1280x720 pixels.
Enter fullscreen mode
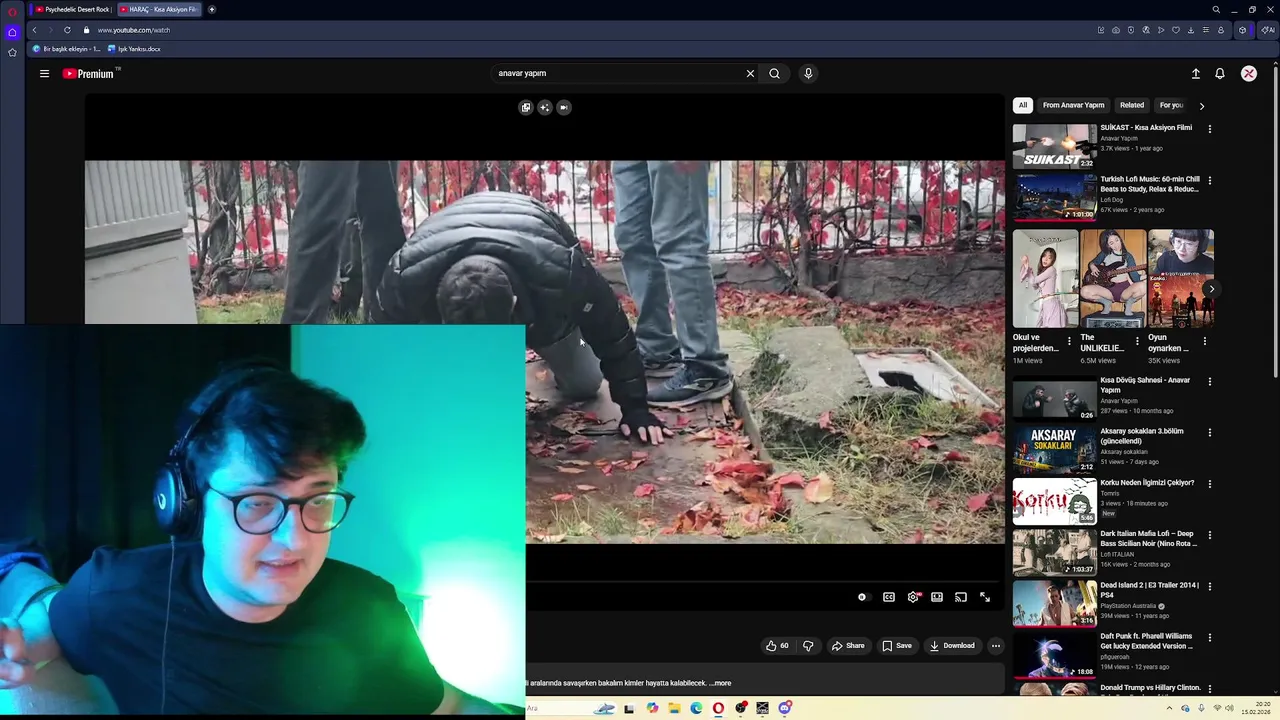(x=985, y=597)
